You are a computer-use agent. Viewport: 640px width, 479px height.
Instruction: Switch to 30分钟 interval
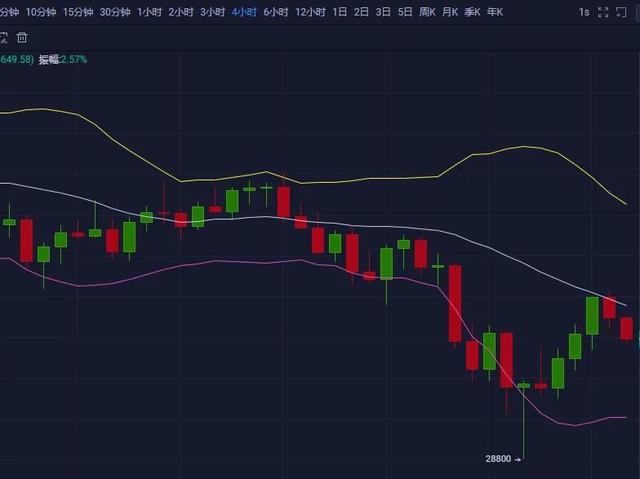click(115, 12)
